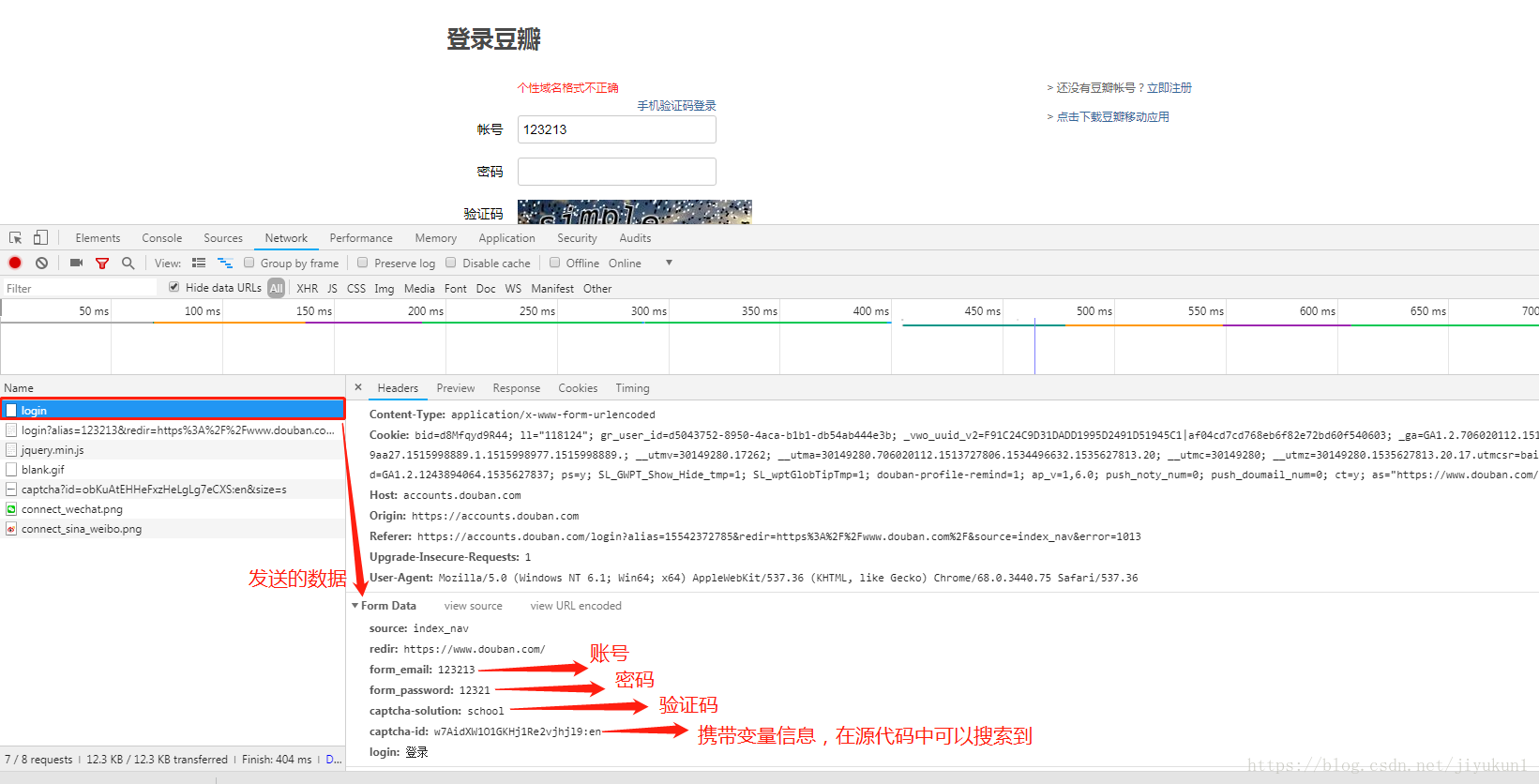Switch to the Preview tab

pos(456,388)
